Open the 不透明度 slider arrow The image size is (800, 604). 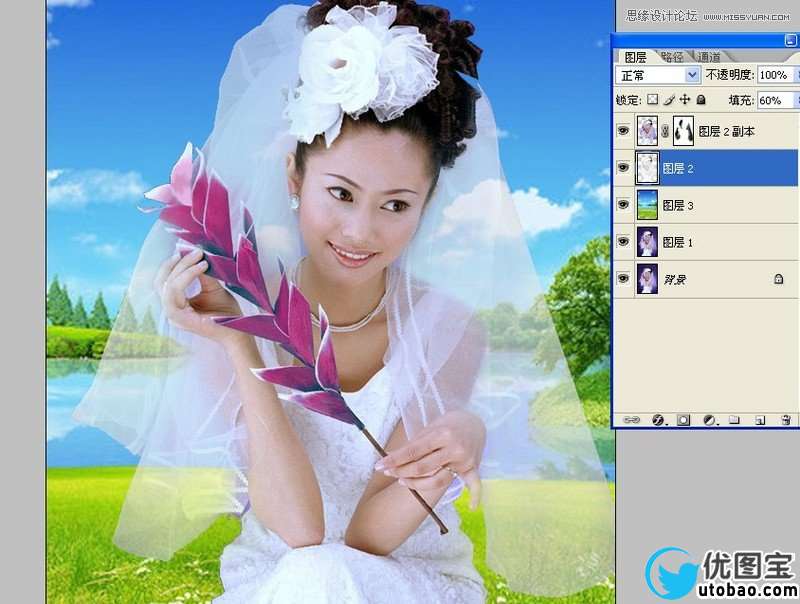[x=796, y=75]
